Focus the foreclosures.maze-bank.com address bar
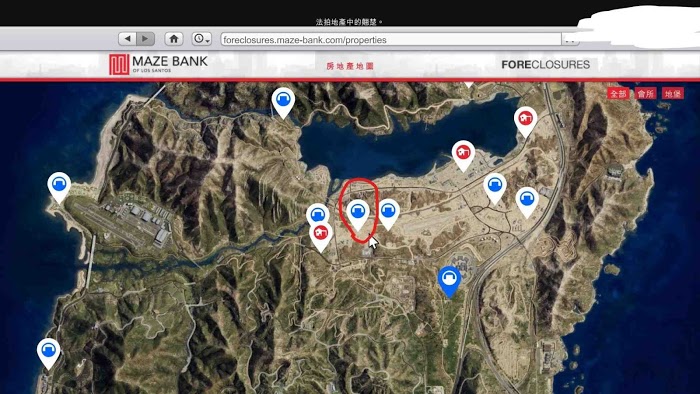Screen dimensions: 700x394 pos(391,40)
